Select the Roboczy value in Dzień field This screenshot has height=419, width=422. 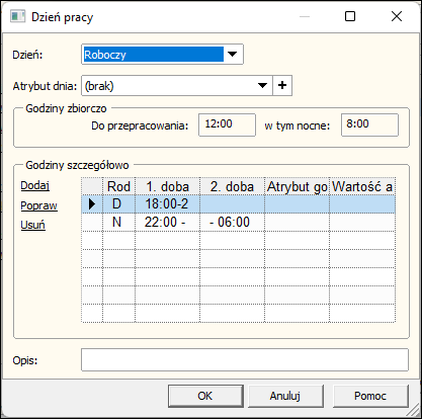click(153, 54)
